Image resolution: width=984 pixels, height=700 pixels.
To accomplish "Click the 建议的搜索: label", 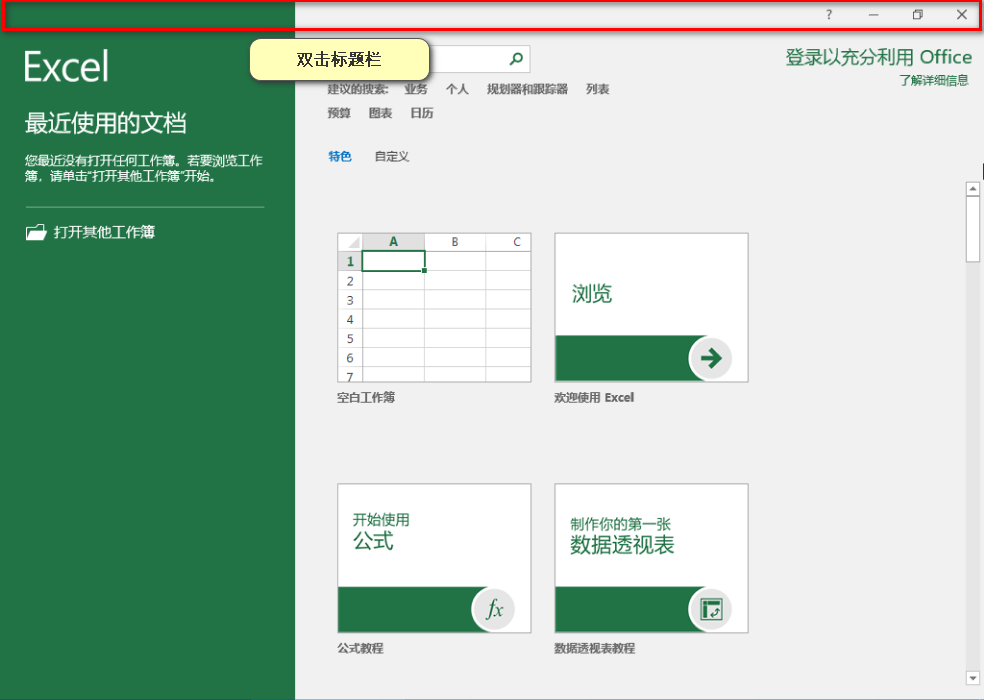I will [x=358, y=89].
